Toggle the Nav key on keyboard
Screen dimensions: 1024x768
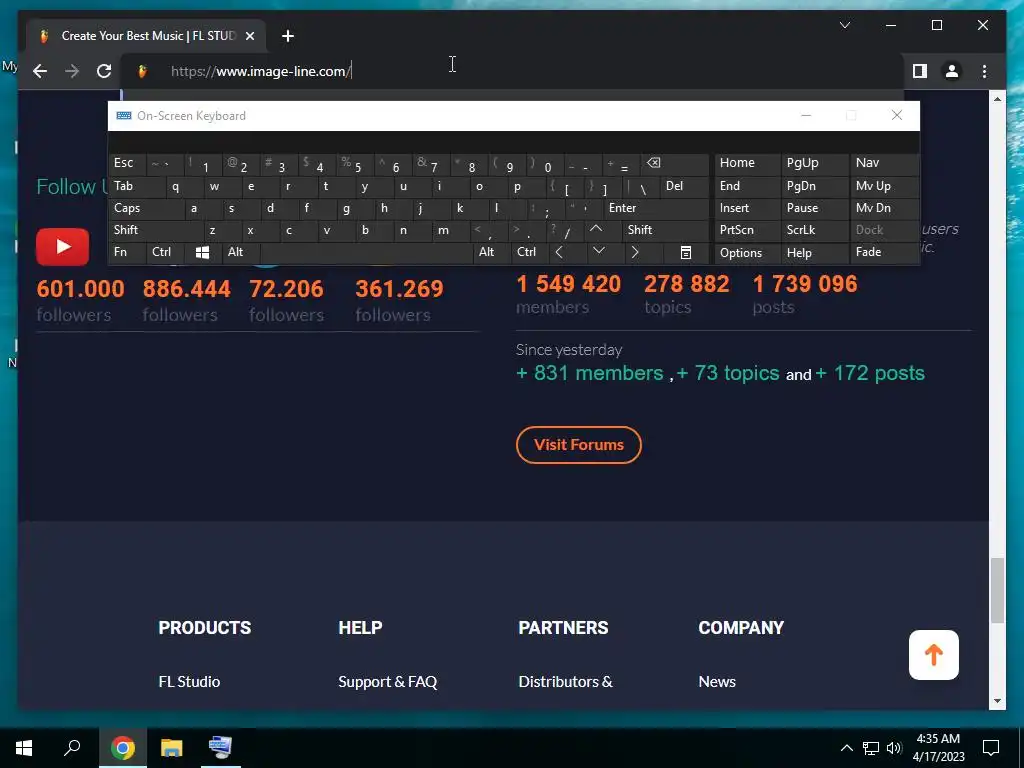pos(884,163)
